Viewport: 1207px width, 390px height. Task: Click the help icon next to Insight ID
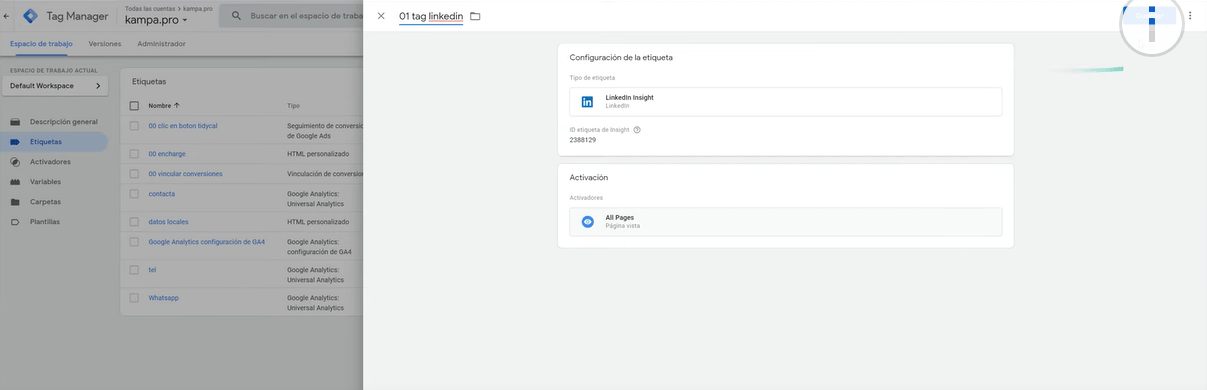point(637,130)
